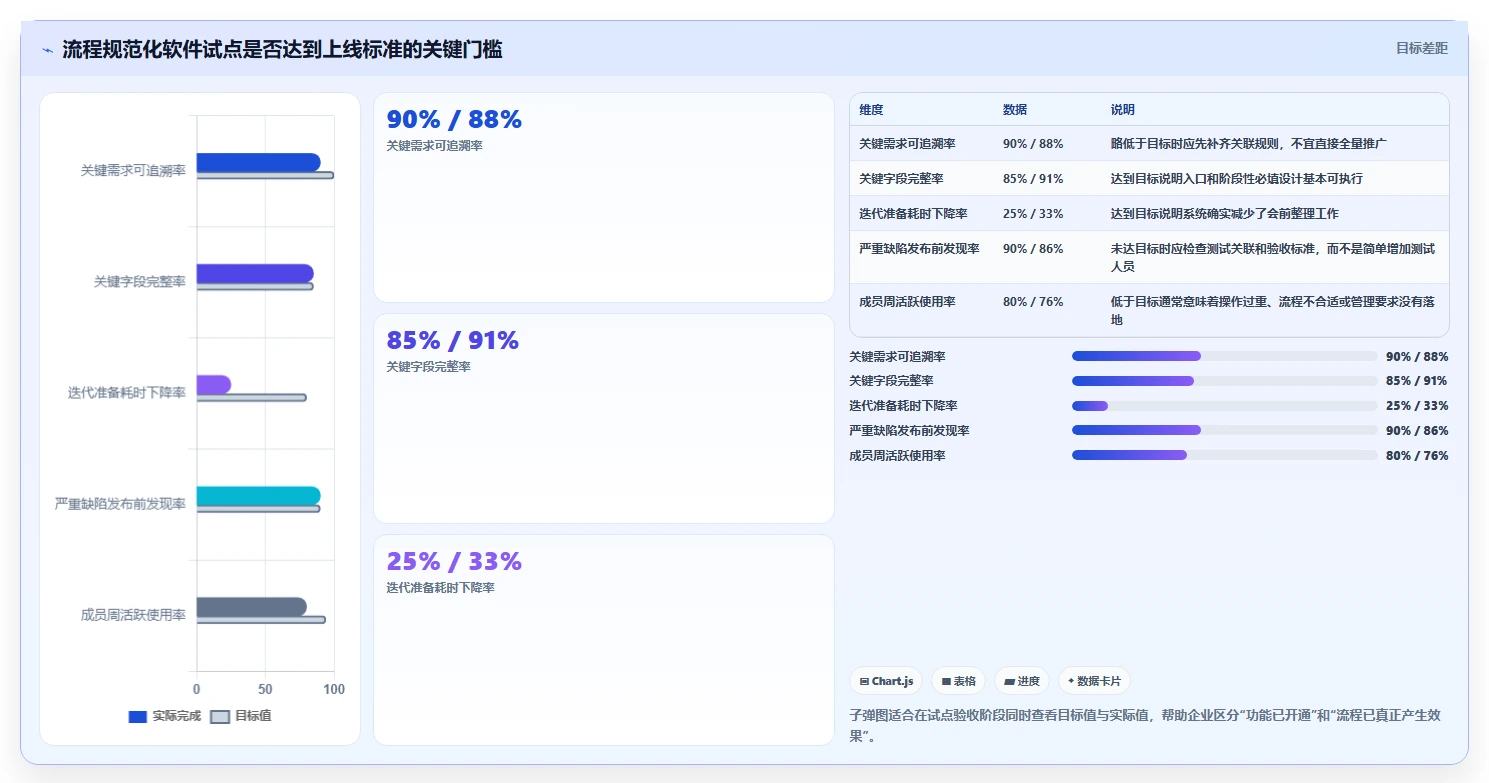Click the blue legend color box for 实际完成

pyautogui.click(x=138, y=716)
